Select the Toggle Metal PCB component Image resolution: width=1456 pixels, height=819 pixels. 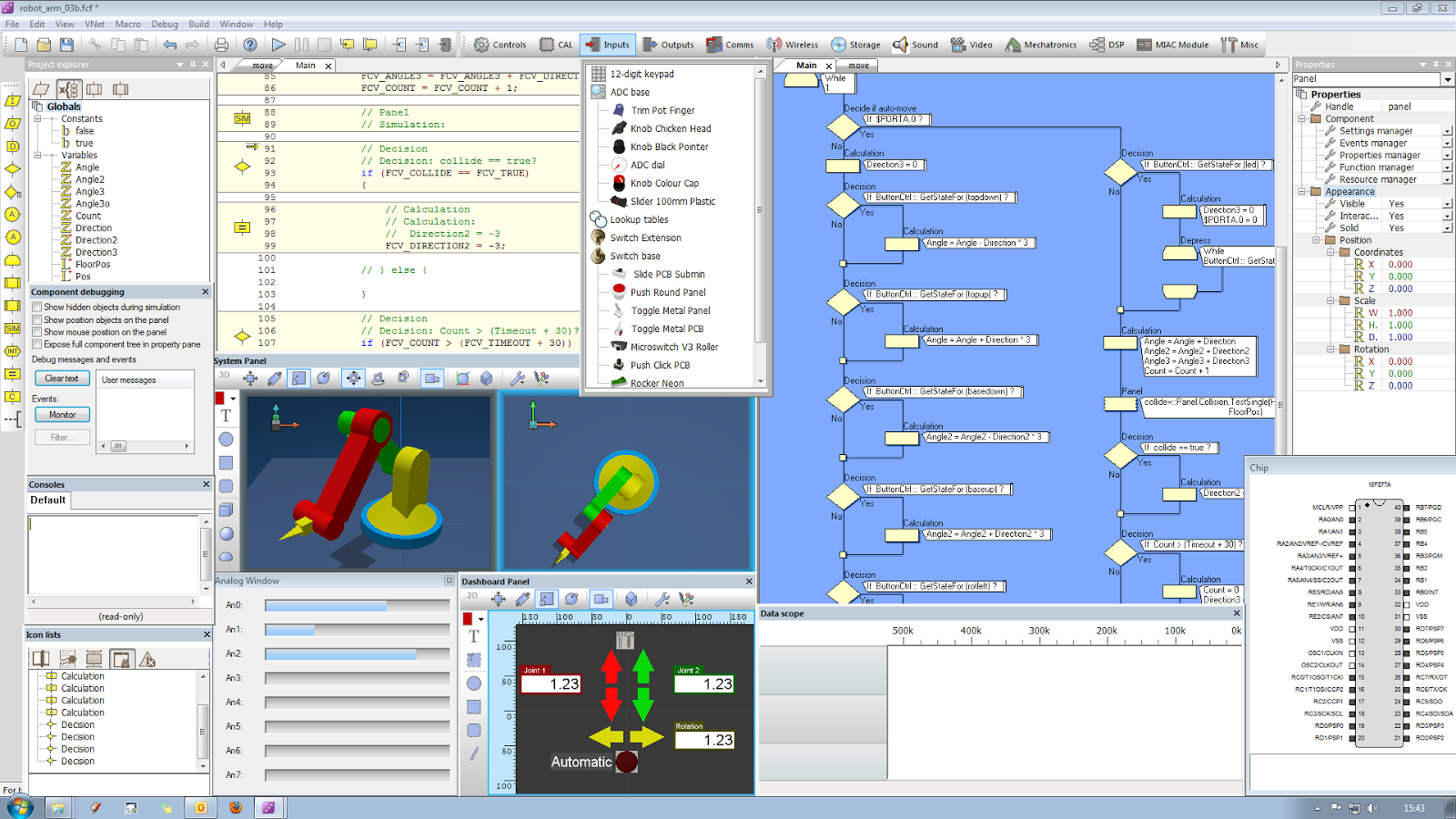[667, 329]
